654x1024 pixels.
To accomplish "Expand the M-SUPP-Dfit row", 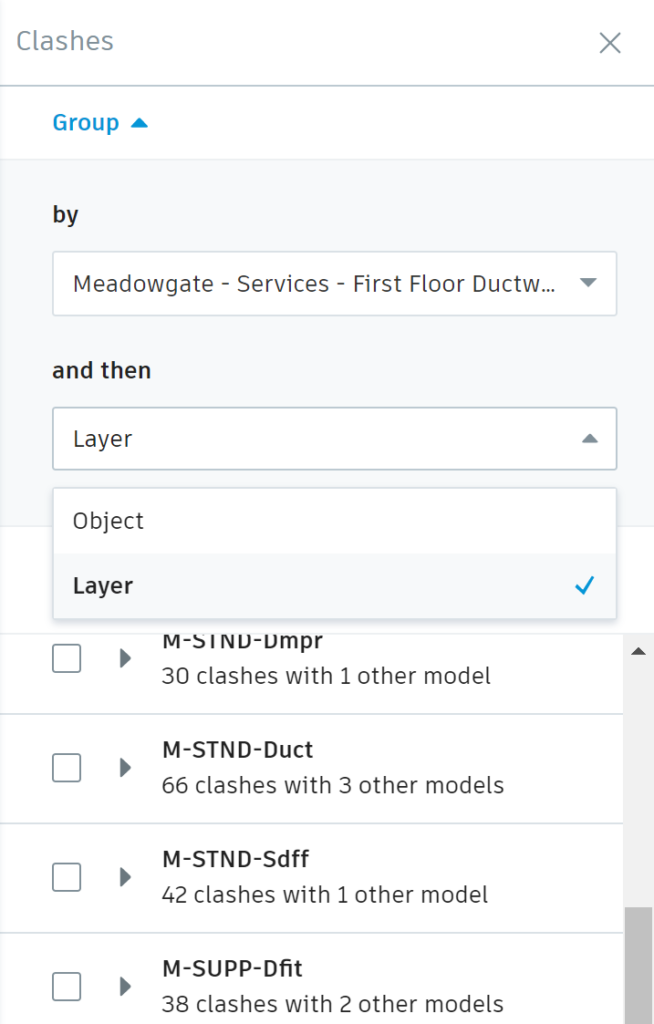I will pos(125,986).
